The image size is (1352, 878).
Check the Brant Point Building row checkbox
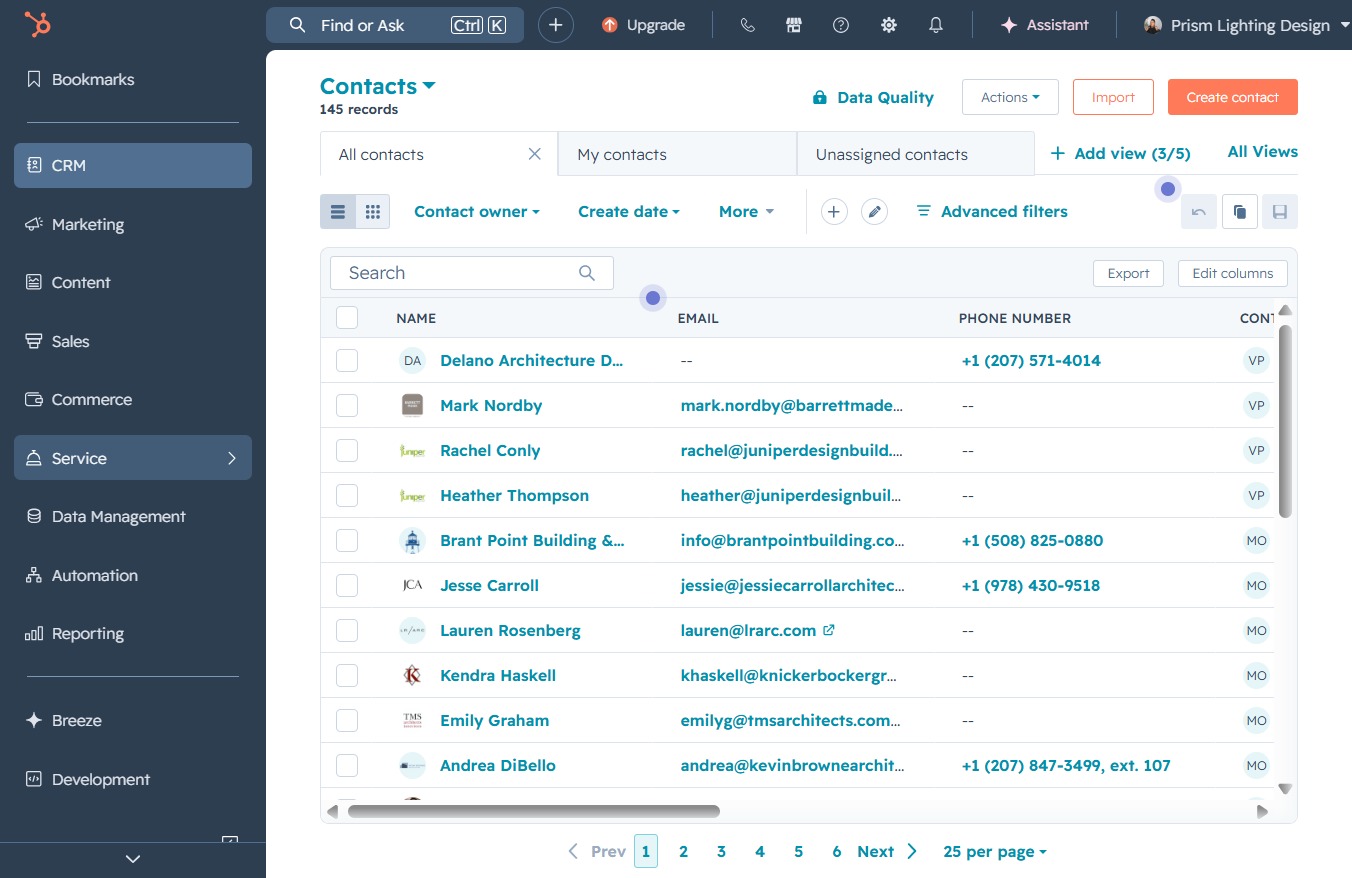pos(347,540)
